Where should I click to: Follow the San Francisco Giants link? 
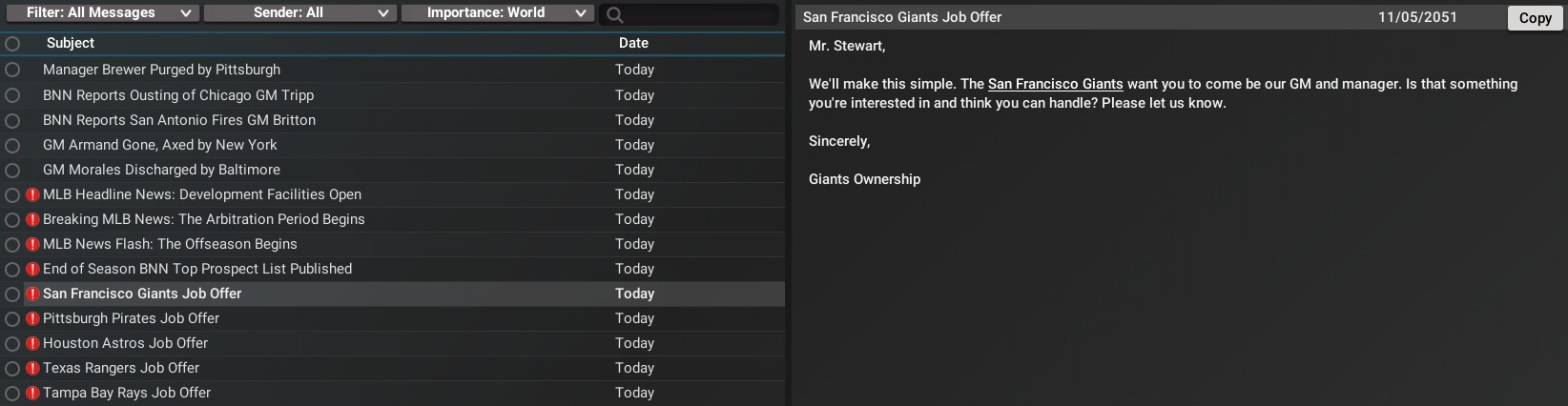[1055, 84]
